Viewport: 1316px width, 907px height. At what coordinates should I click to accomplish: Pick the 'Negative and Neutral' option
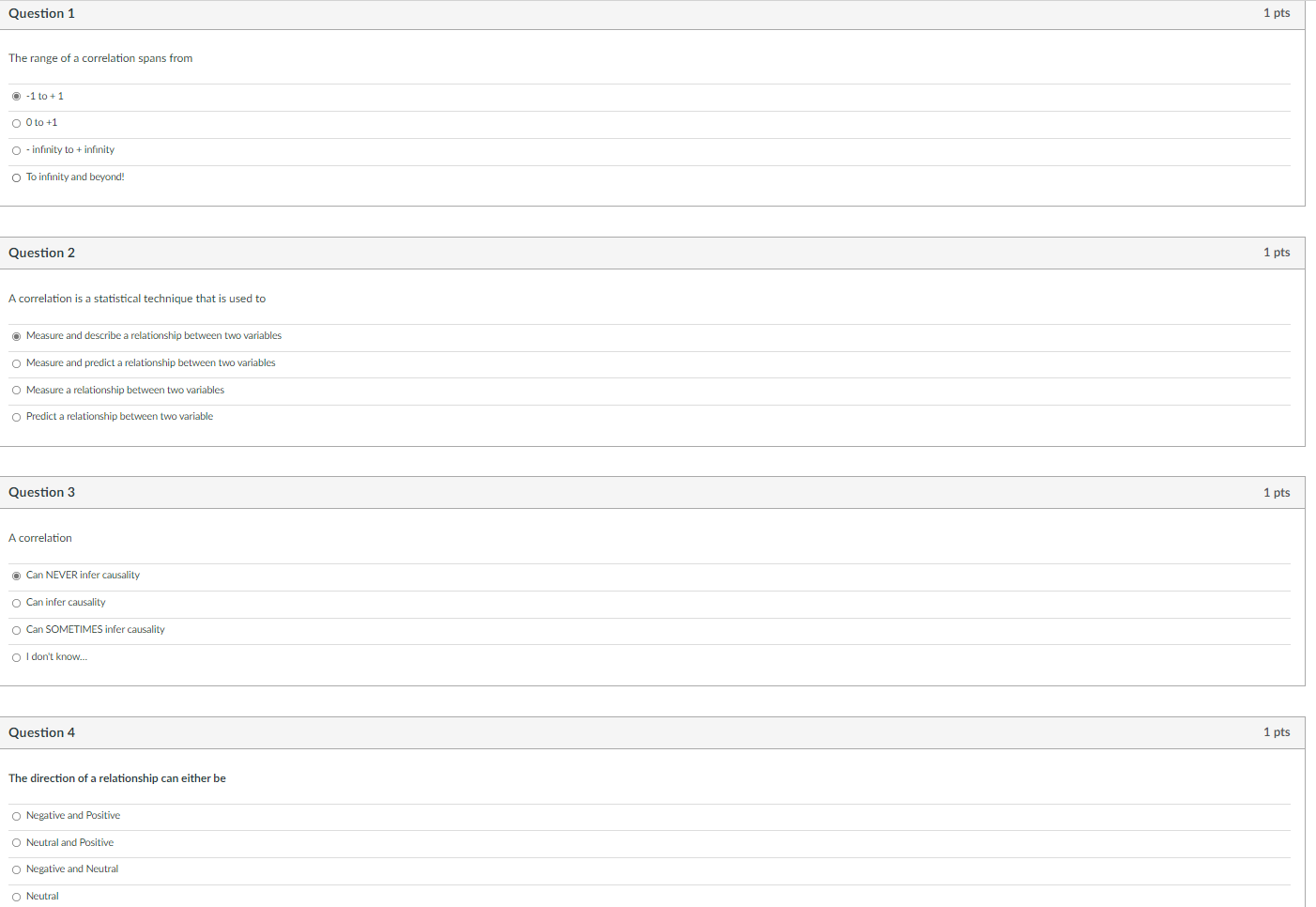(x=16, y=869)
